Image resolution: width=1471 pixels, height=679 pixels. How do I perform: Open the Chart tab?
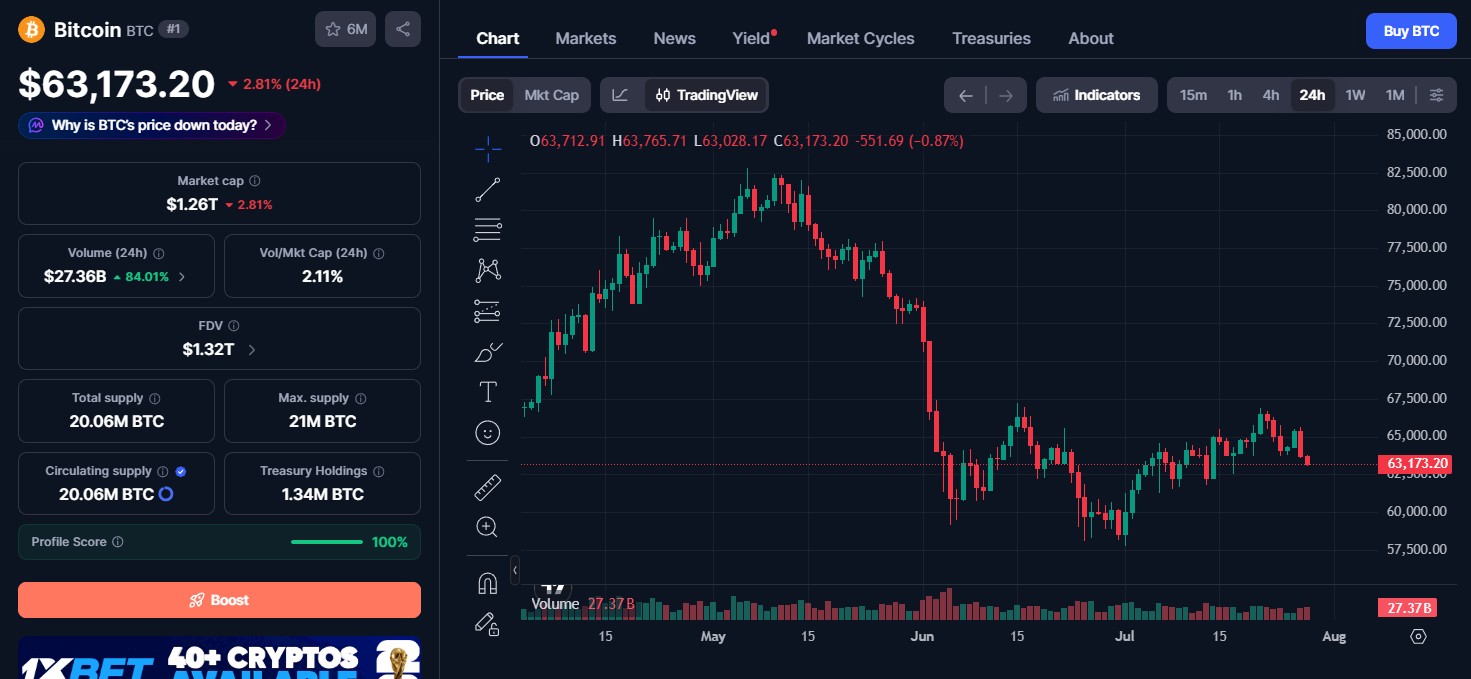(498, 38)
